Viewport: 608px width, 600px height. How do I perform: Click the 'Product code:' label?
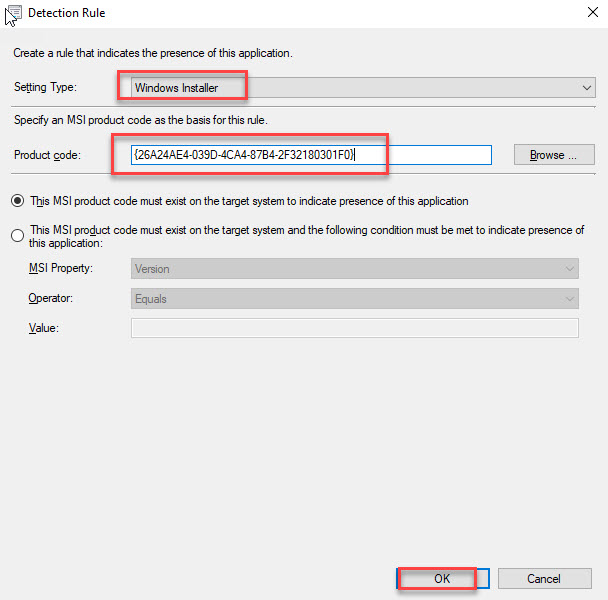[47, 155]
